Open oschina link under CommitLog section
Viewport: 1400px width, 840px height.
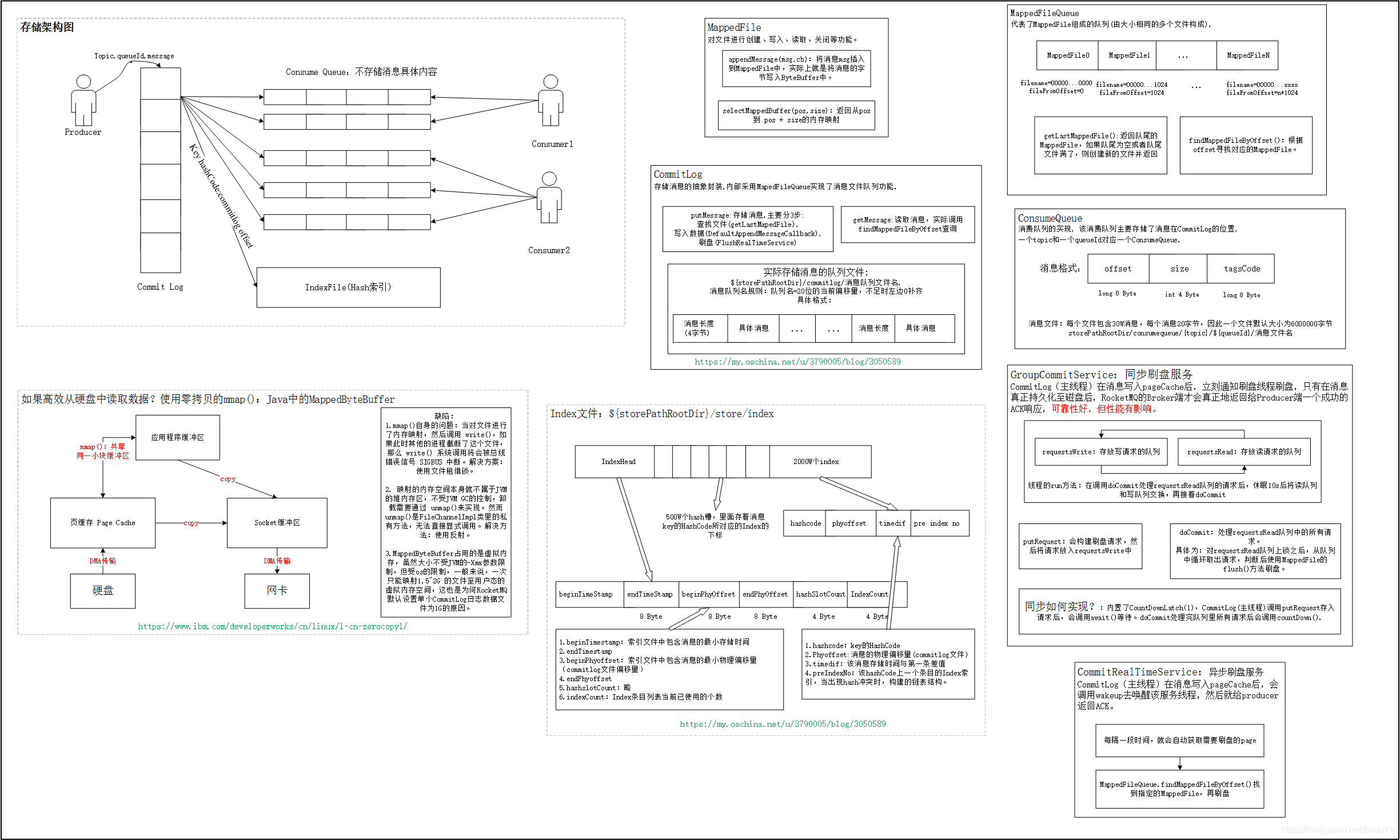point(797,362)
